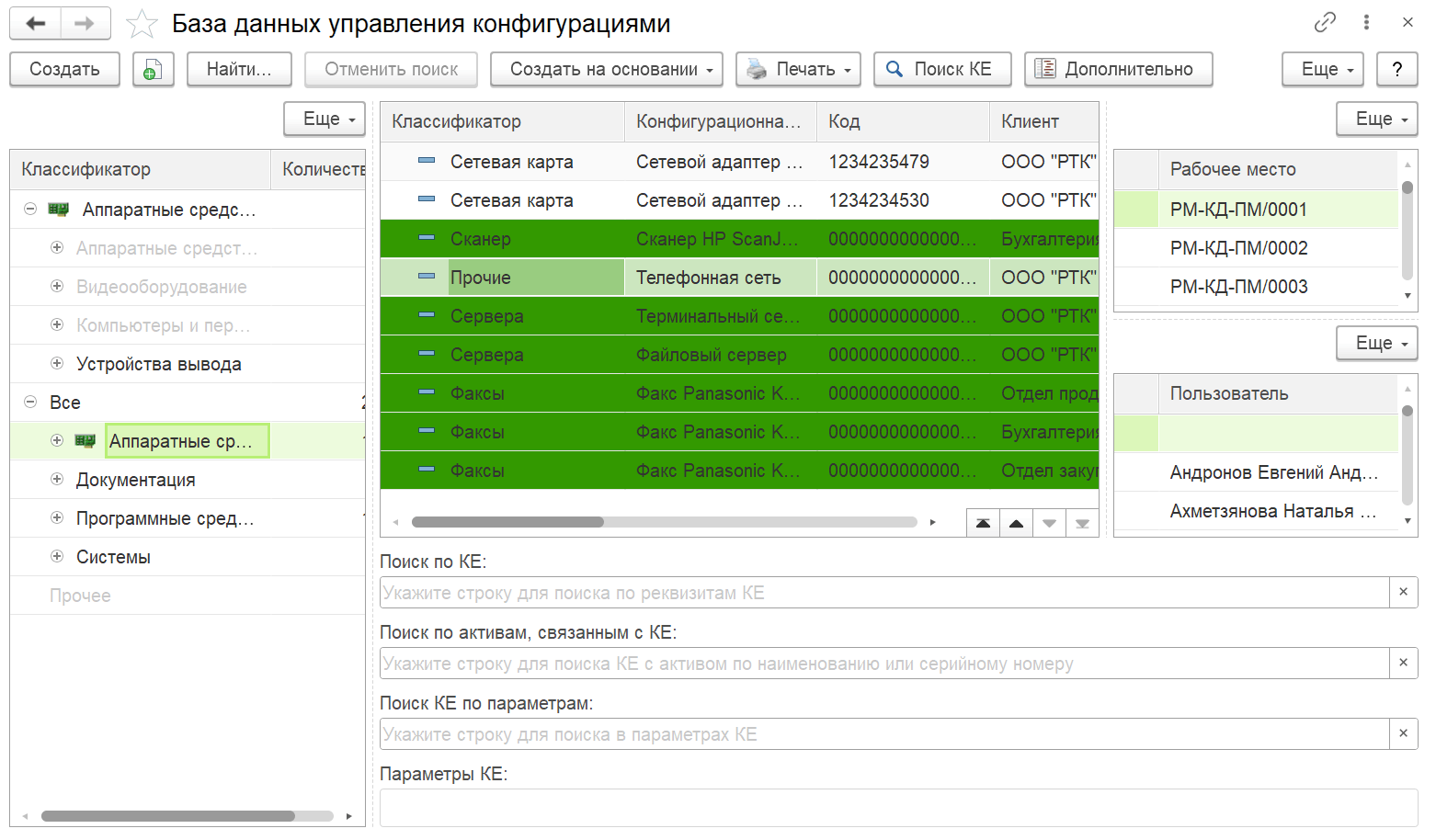1436x840 pixels.
Task: Open Еще menu above Пользователь list
Action: point(1377,343)
